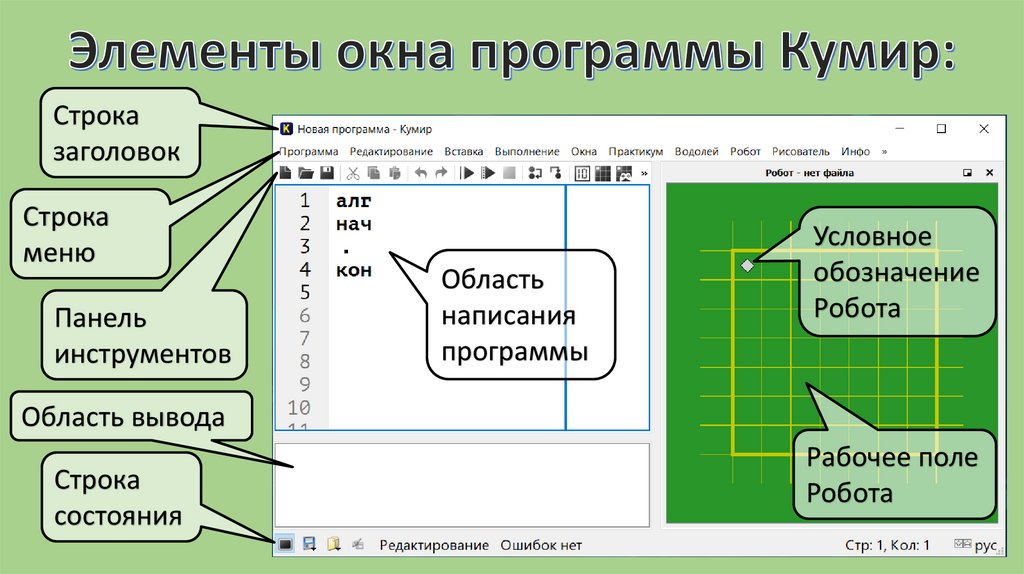Place cursor on the кон line
Image resolution: width=1024 pixels, height=574 pixels.
353,270
